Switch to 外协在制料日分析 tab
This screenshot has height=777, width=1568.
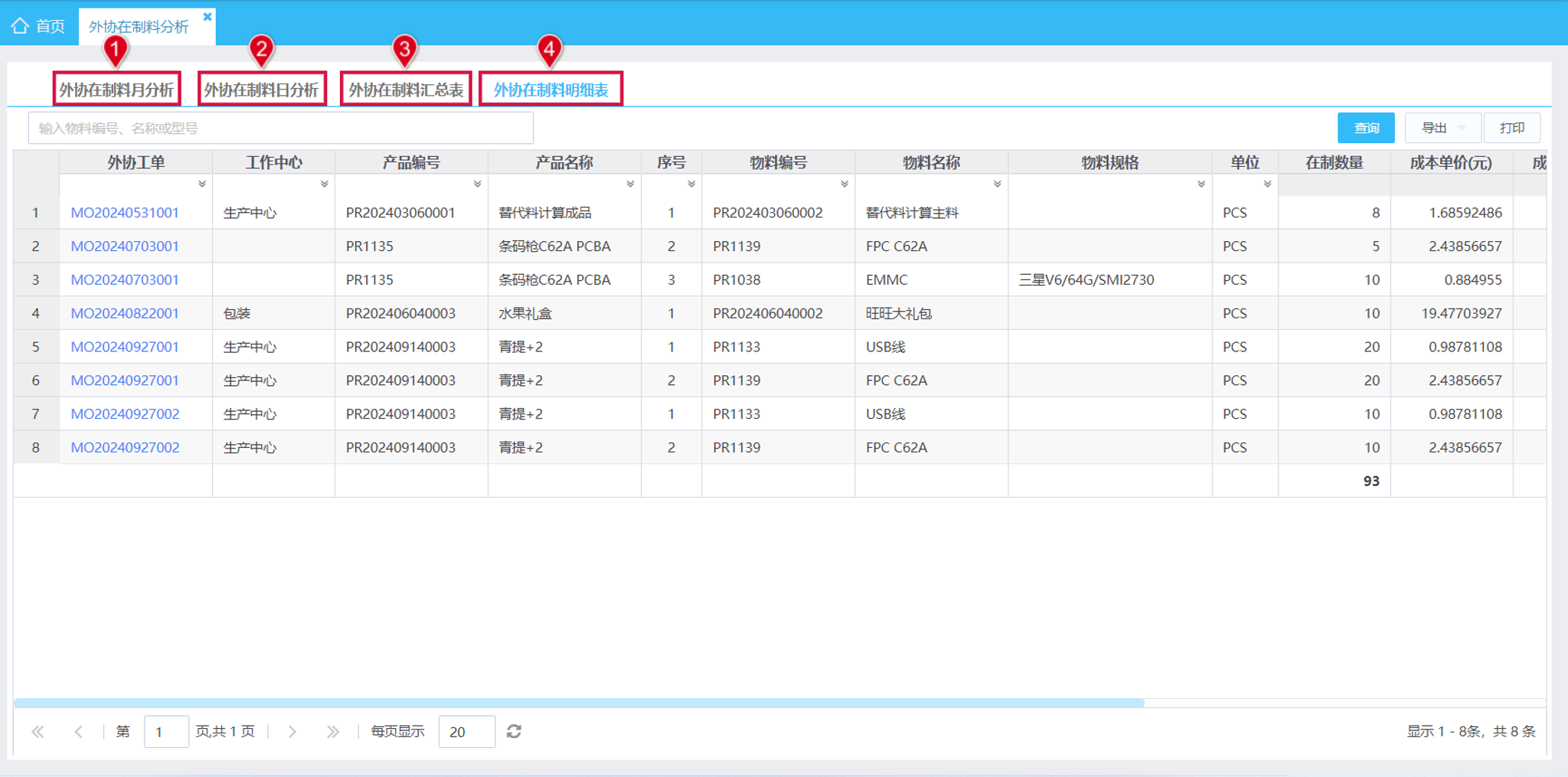[262, 90]
